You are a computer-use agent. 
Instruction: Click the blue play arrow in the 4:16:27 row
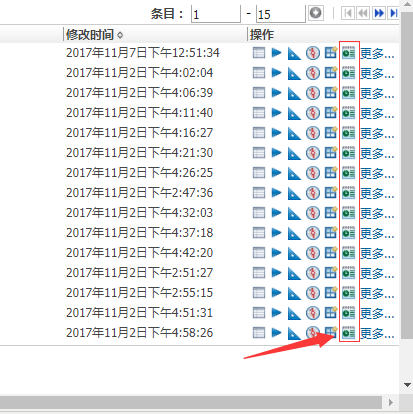tap(276, 133)
